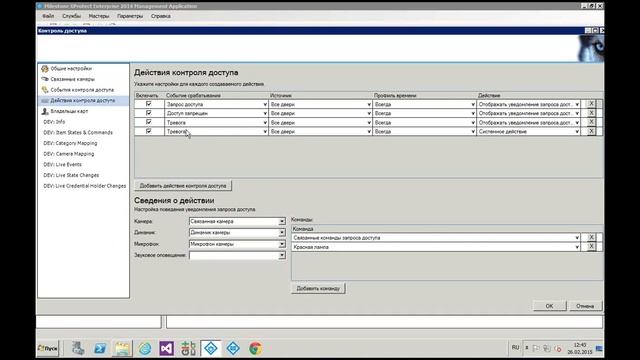Open action dropdown 'Системное действие'
Screen dimensions: 640x360
tap(577, 131)
